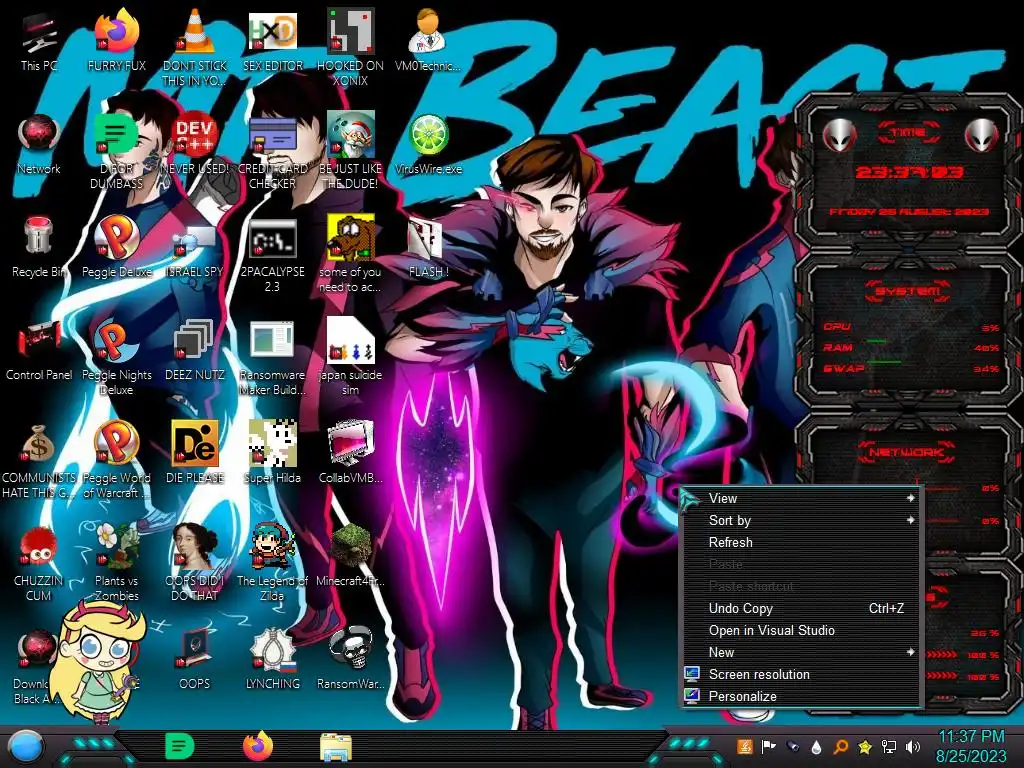
Task: Click the Java tray icon
Action: pyautogui.click(x=744, y=746)
